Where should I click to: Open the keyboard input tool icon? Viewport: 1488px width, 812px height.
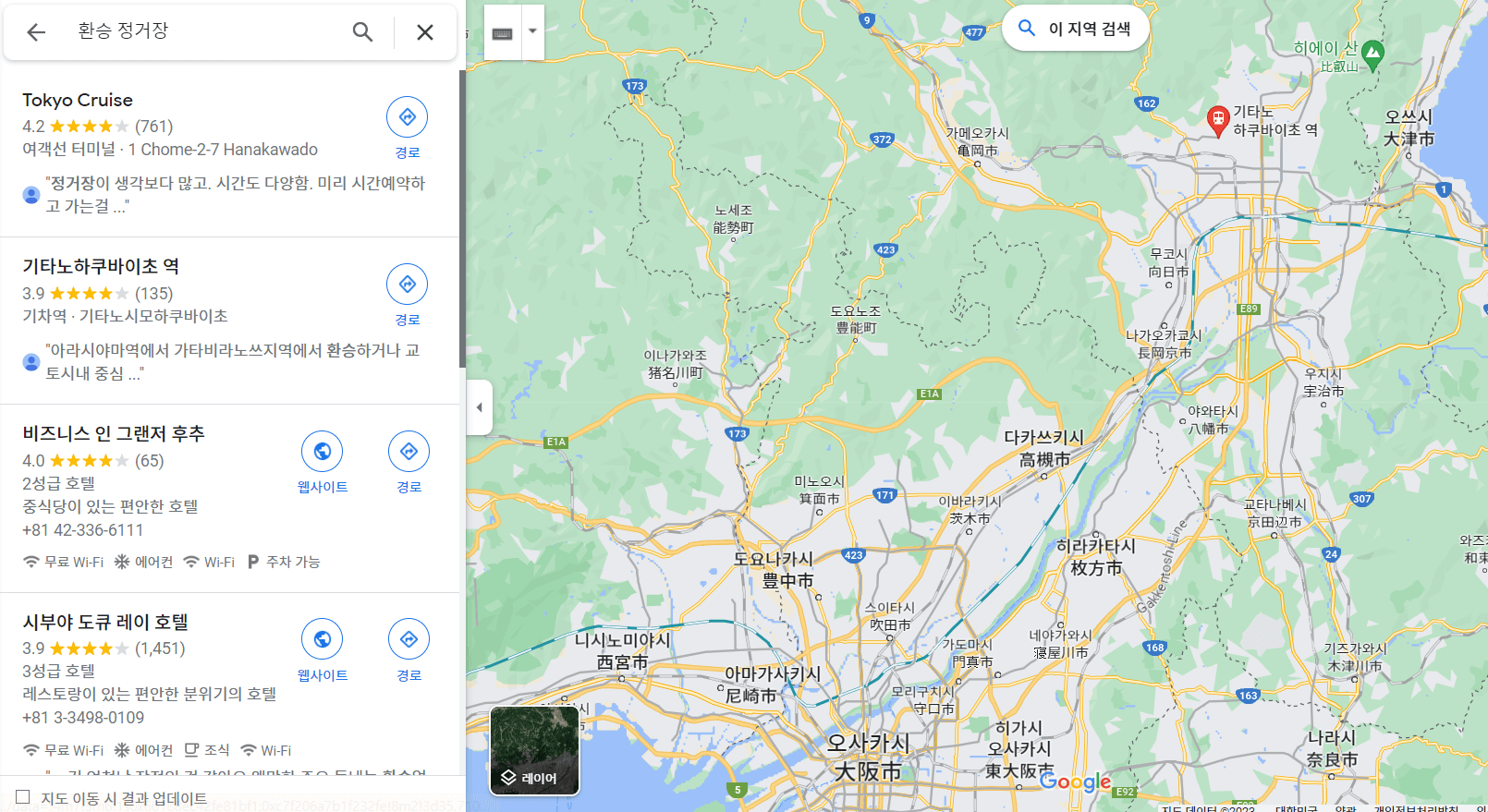point(503,33)
